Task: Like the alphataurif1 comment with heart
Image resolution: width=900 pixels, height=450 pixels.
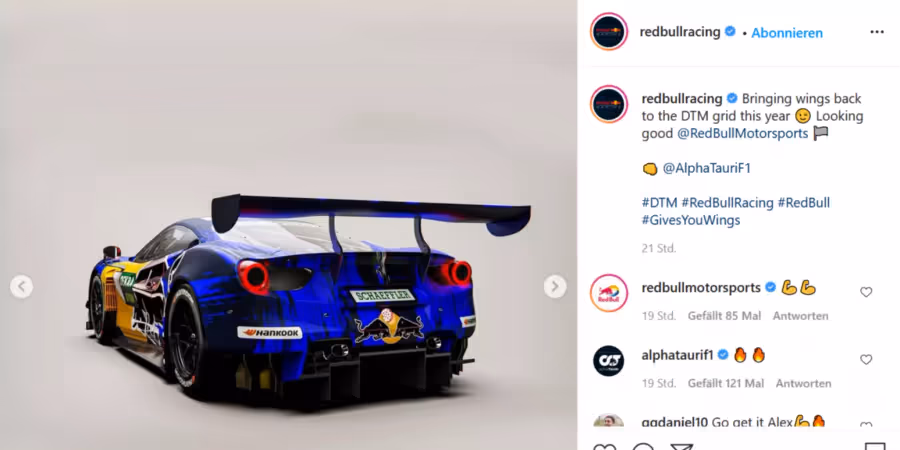Action: (866, 359)
